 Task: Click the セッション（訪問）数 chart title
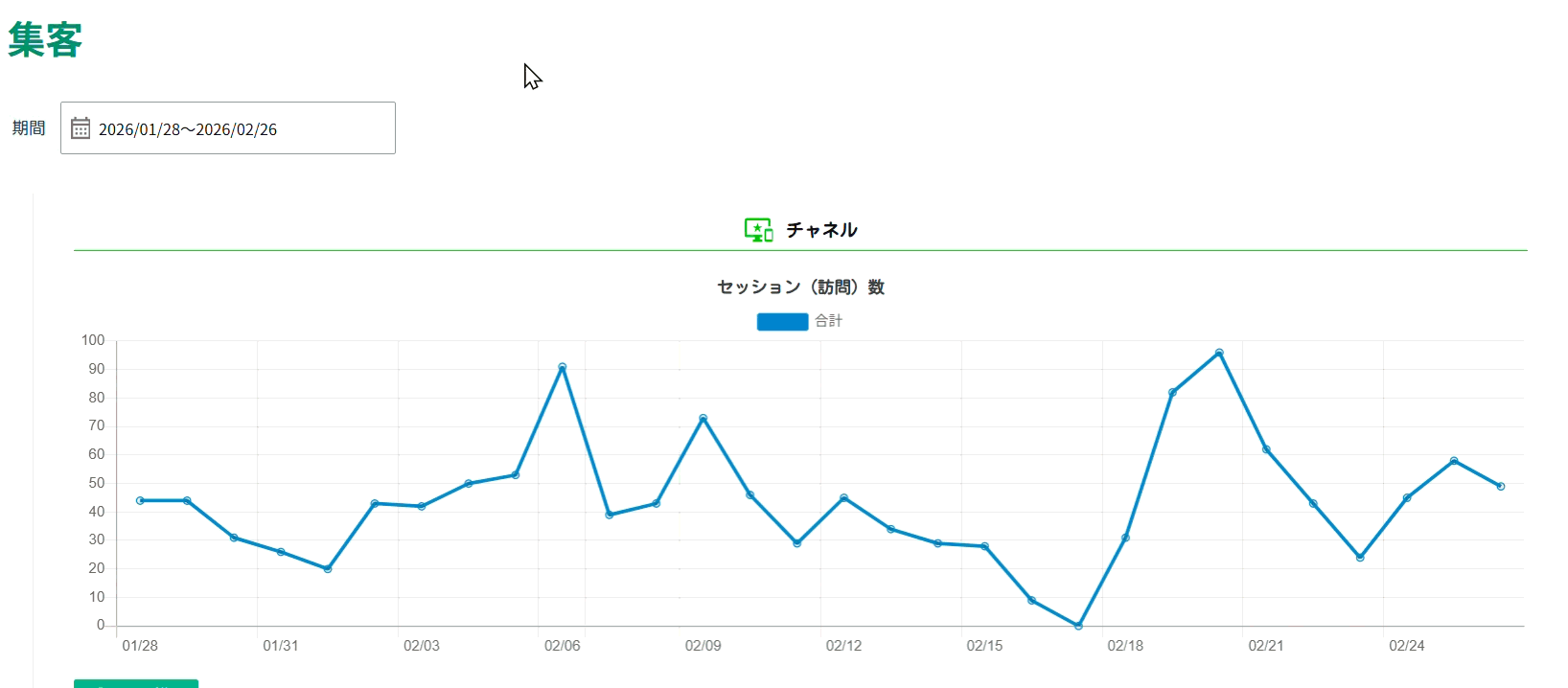[x=800, y=287]
